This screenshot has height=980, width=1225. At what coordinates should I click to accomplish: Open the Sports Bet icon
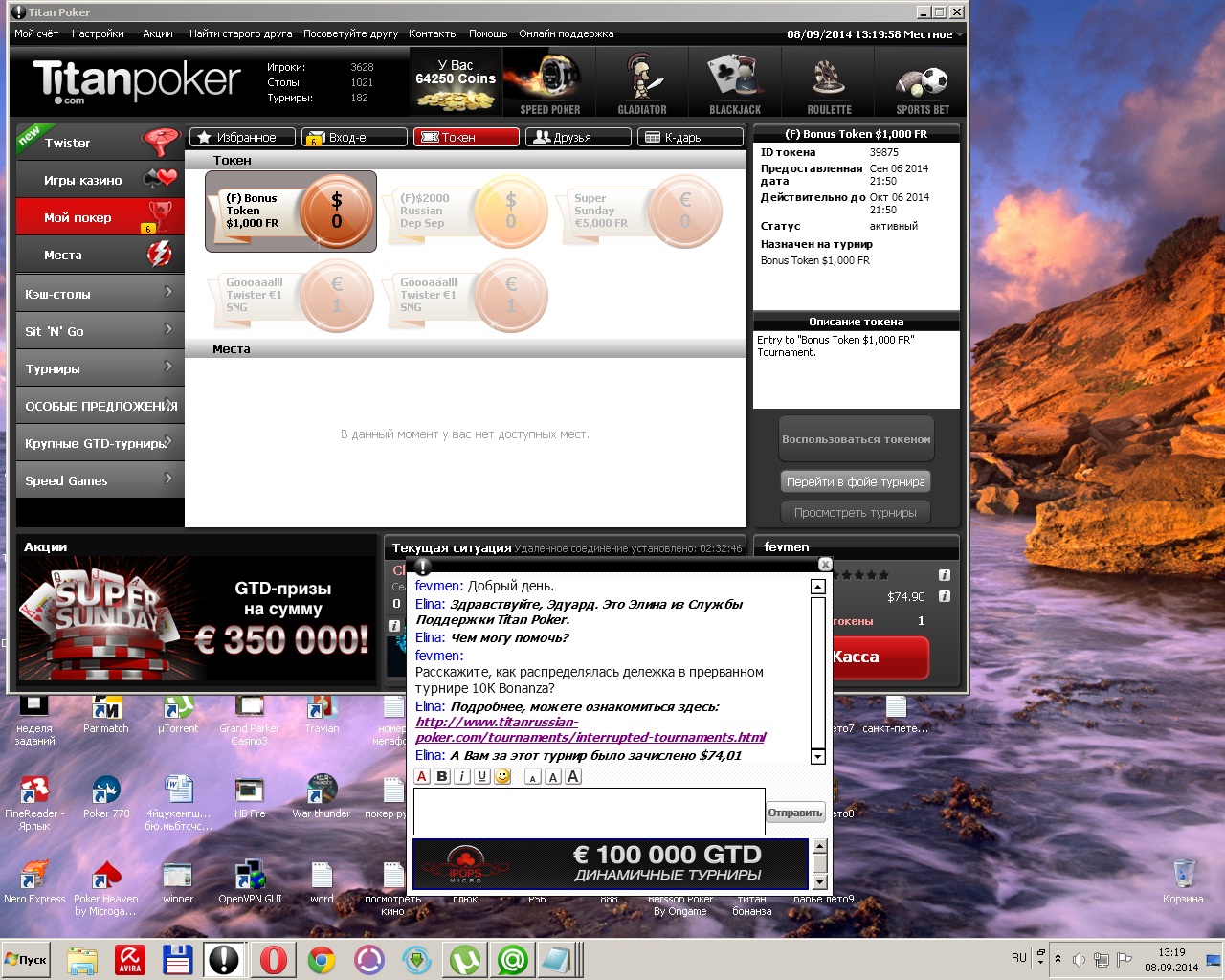pos(922,83)
